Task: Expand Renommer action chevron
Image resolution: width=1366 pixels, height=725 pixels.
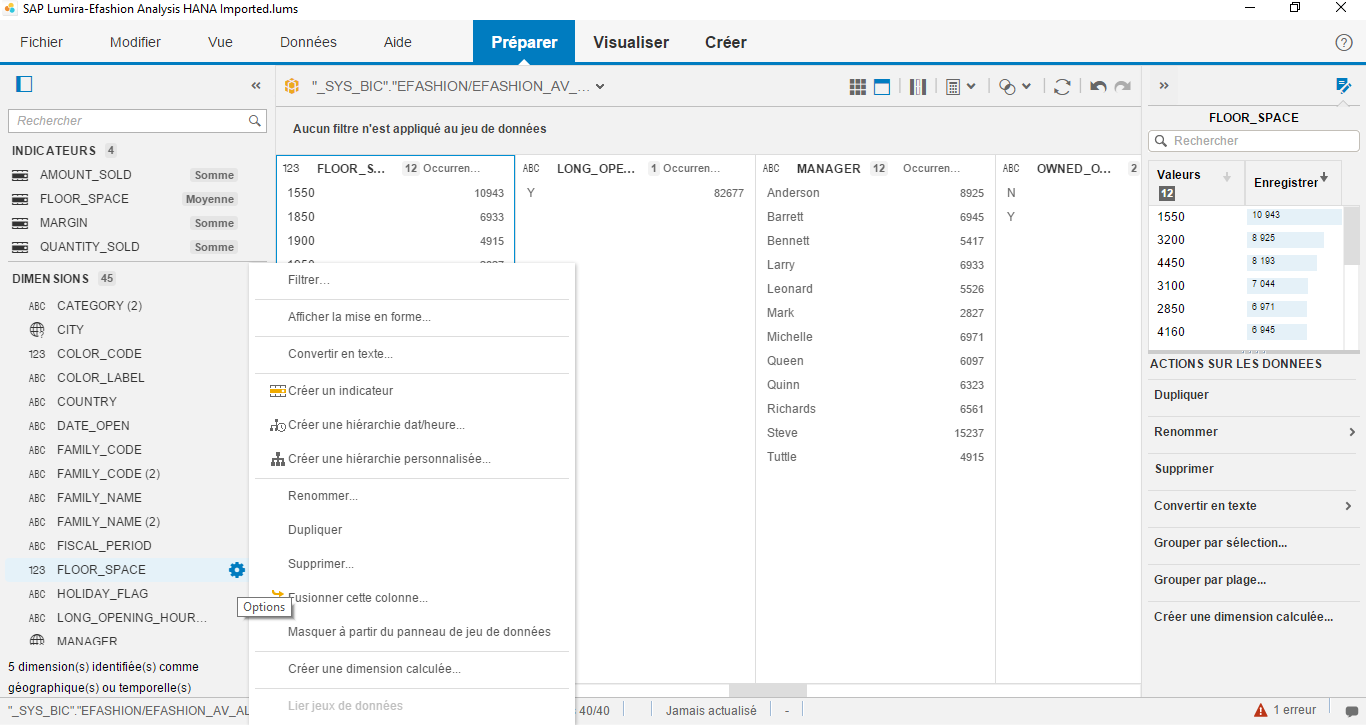Action: click(x=1352, y=432)
